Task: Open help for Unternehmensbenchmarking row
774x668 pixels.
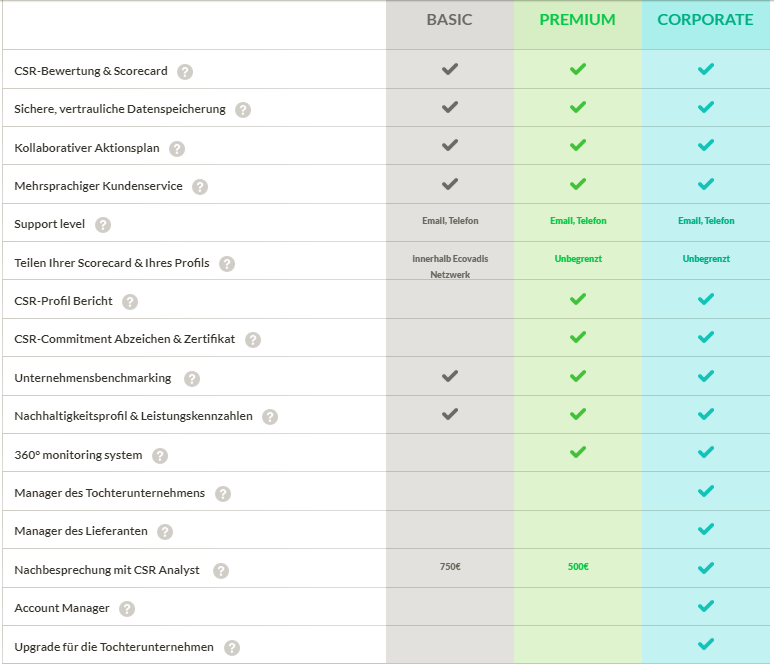Action: point(192,379)
